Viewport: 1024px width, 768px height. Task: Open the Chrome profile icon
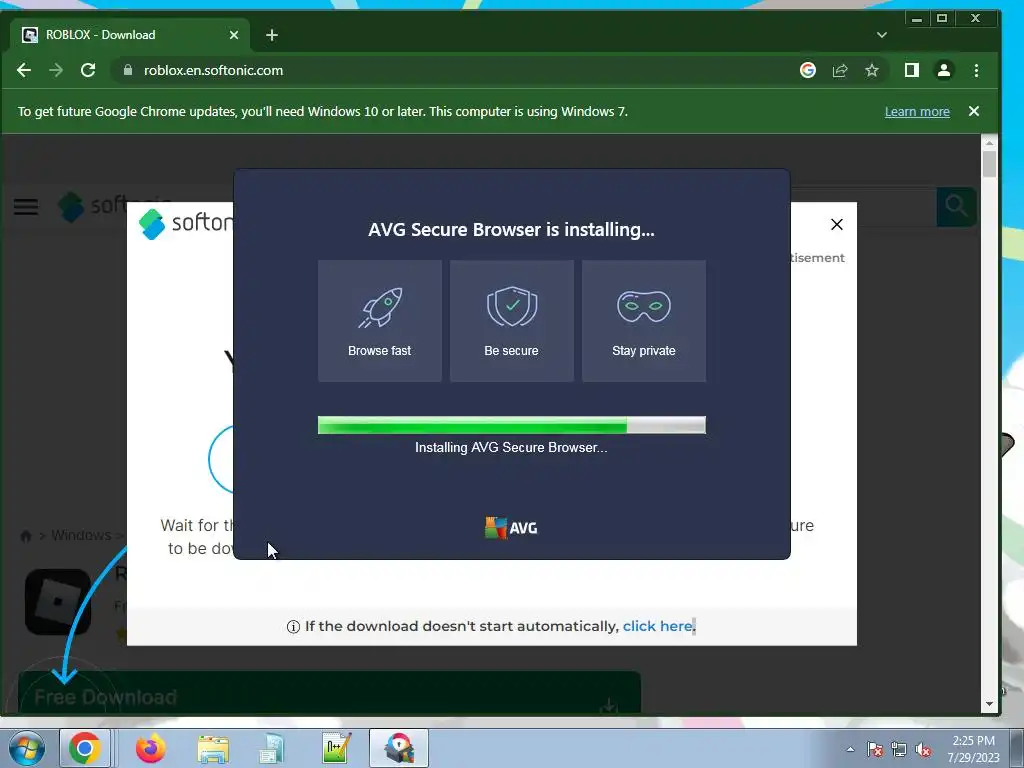(944, 71)
